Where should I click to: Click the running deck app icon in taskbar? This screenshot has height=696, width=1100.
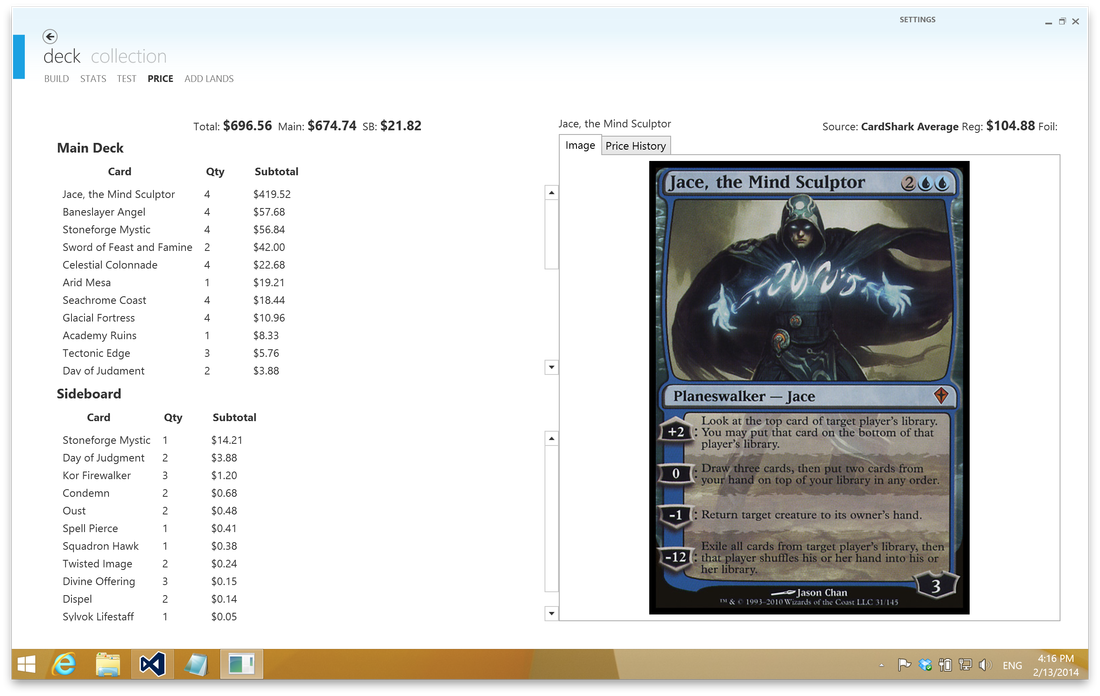(240, 664)
